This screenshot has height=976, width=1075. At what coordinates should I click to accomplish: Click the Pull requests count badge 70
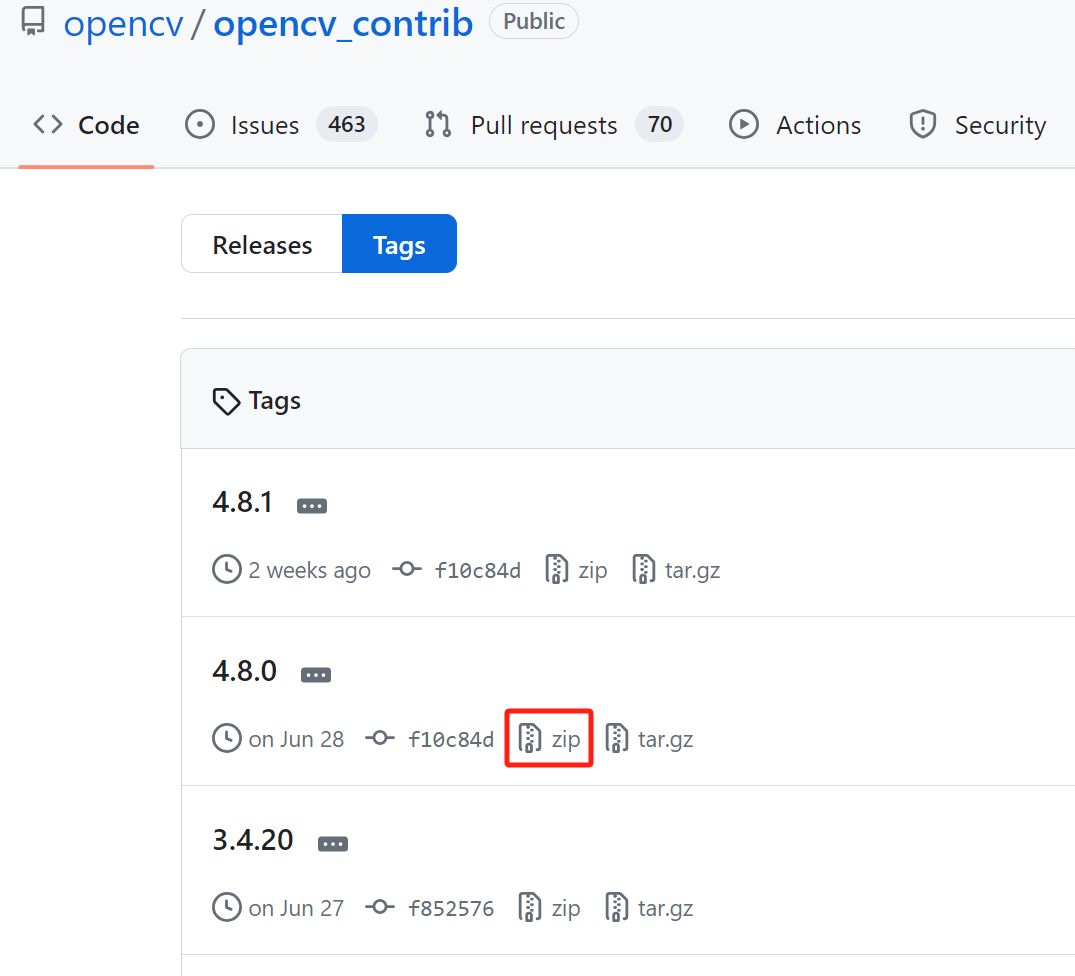660,124
